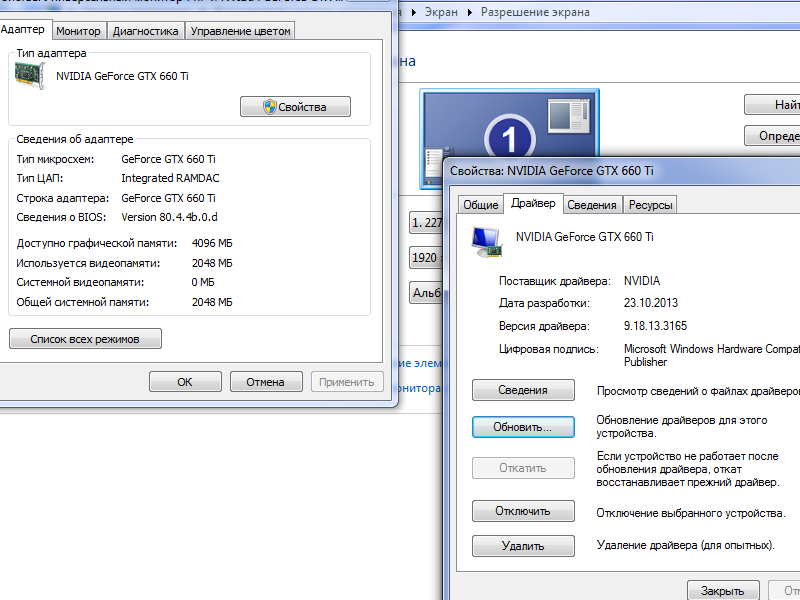Click the Microsoft Windows Hardware Compat digital signature text
Image resolution: width=800 pixels, height=600 pixels.
pos(712,355)
